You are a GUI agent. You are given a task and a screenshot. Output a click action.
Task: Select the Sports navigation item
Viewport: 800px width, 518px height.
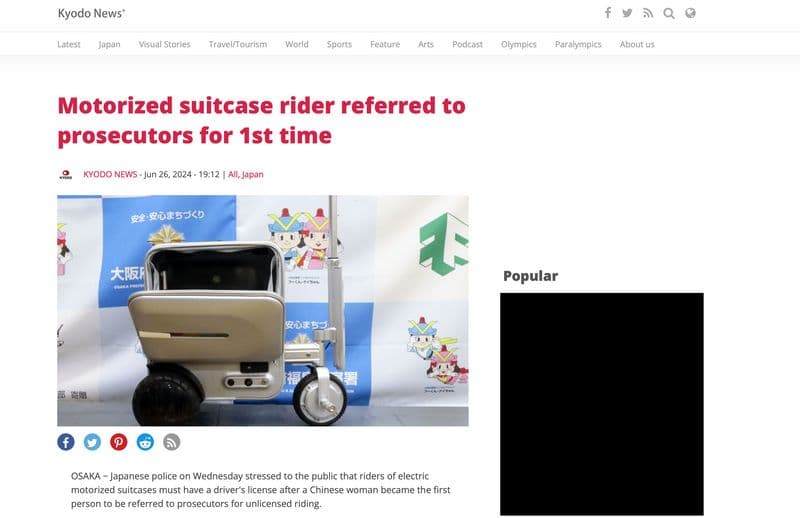tap(339, 44)
